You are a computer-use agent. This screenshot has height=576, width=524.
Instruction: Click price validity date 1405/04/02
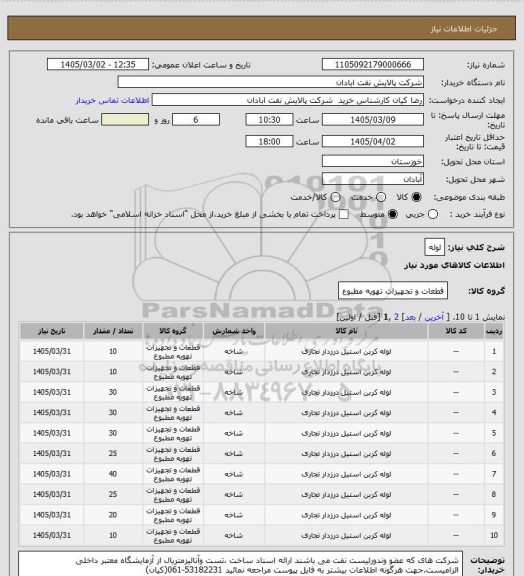tap(373, 141)
